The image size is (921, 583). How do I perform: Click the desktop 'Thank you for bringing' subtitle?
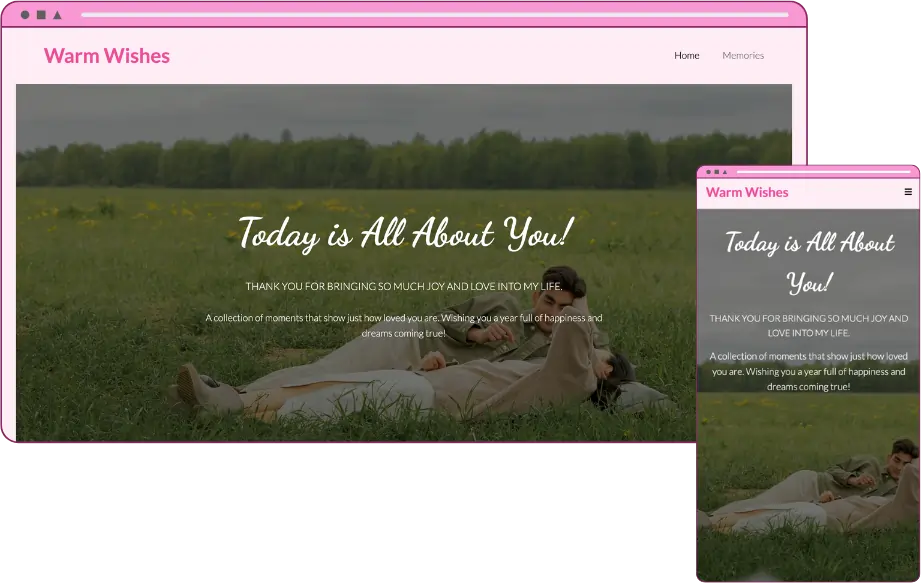click(x=404, y=287)
